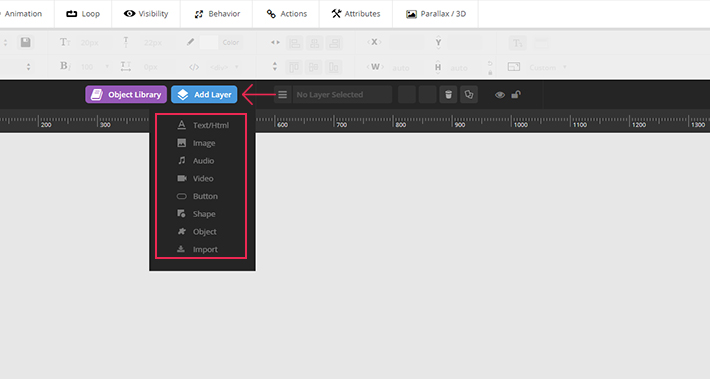
Task: Toggle layer visibility eye icon
Action: (x=500, y=95)
